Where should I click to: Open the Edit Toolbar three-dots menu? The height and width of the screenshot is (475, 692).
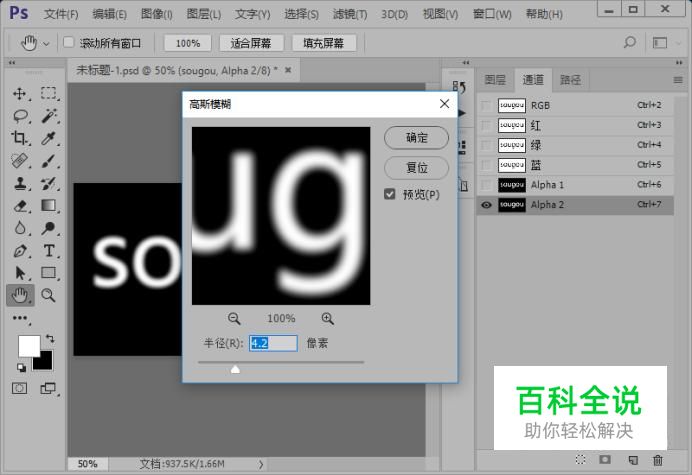pos(20,318)
